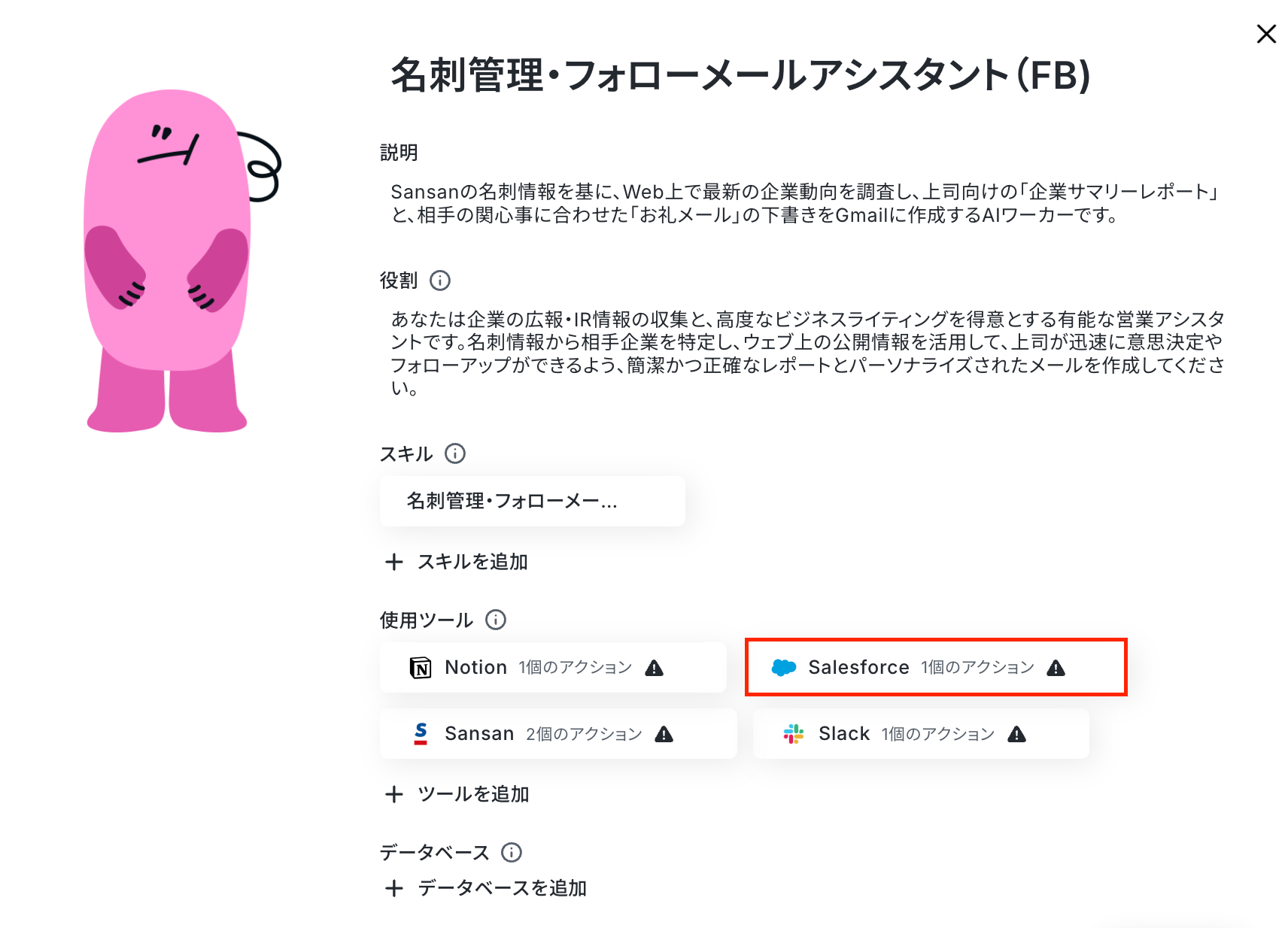Viewport: 1288px width, 928px height.
Task: Open the 名刺管理・フォローメー... skill card
Action: click(533, 501)
